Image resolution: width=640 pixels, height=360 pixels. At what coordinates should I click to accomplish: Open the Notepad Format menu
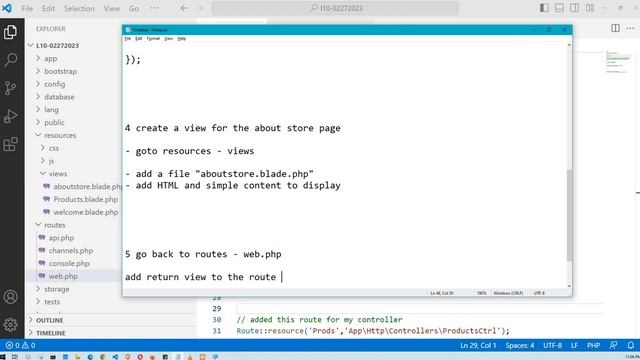(153, 38)
